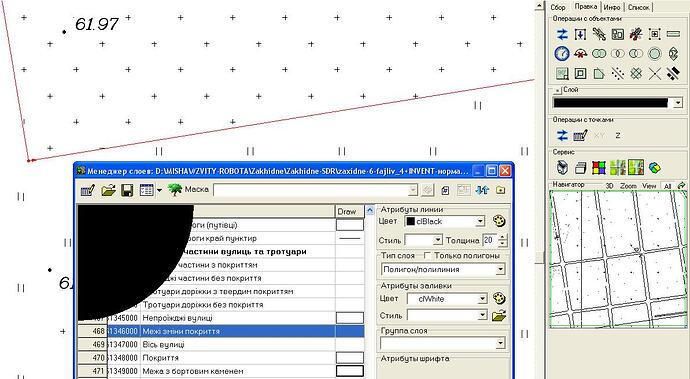Click the edit table icon in Layer Manager toolbar

coord(88,190)
